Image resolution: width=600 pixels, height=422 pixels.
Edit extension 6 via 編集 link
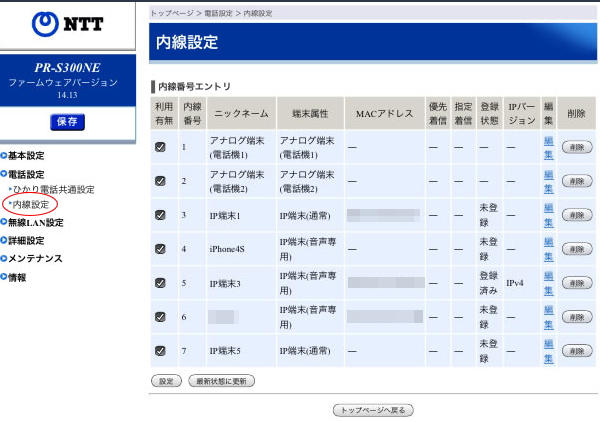point(549,317)
